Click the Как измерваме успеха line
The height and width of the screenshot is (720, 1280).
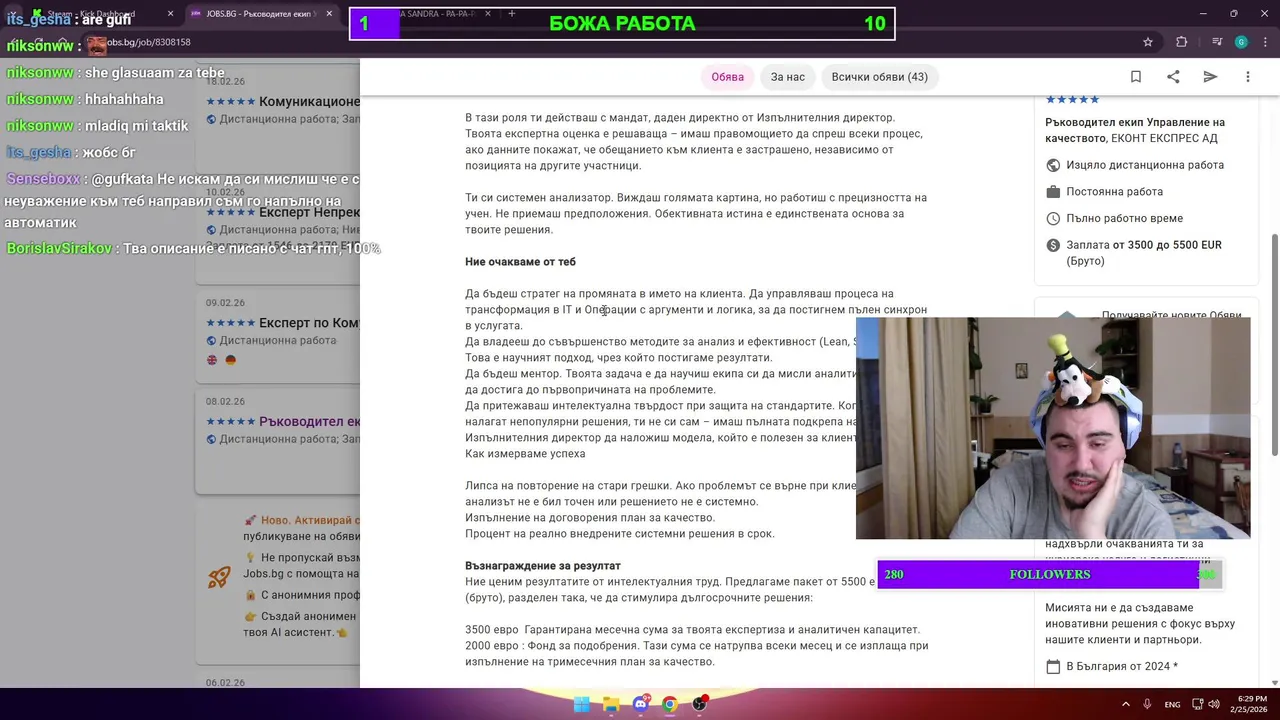(525, 454)
